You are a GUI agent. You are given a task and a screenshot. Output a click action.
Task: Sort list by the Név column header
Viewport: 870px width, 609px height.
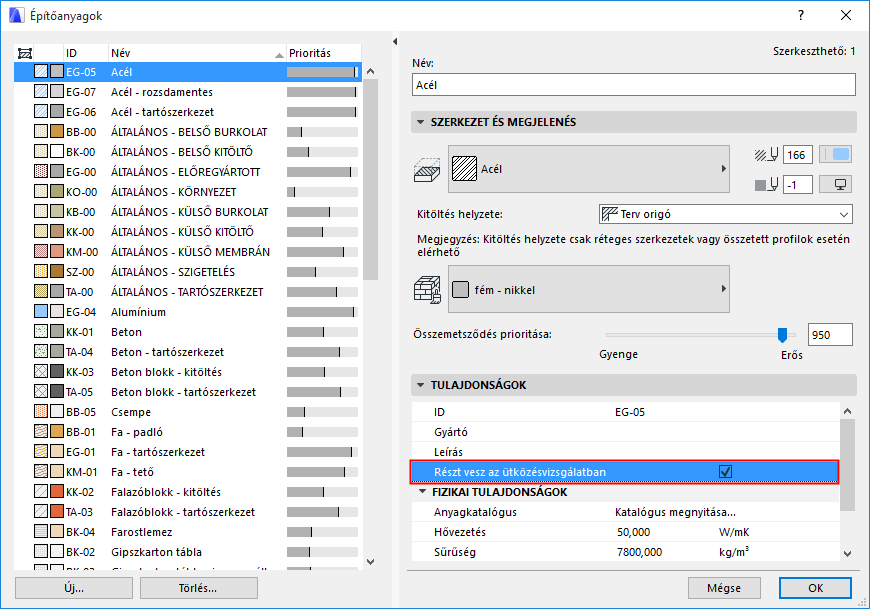[x=197, y=53]
